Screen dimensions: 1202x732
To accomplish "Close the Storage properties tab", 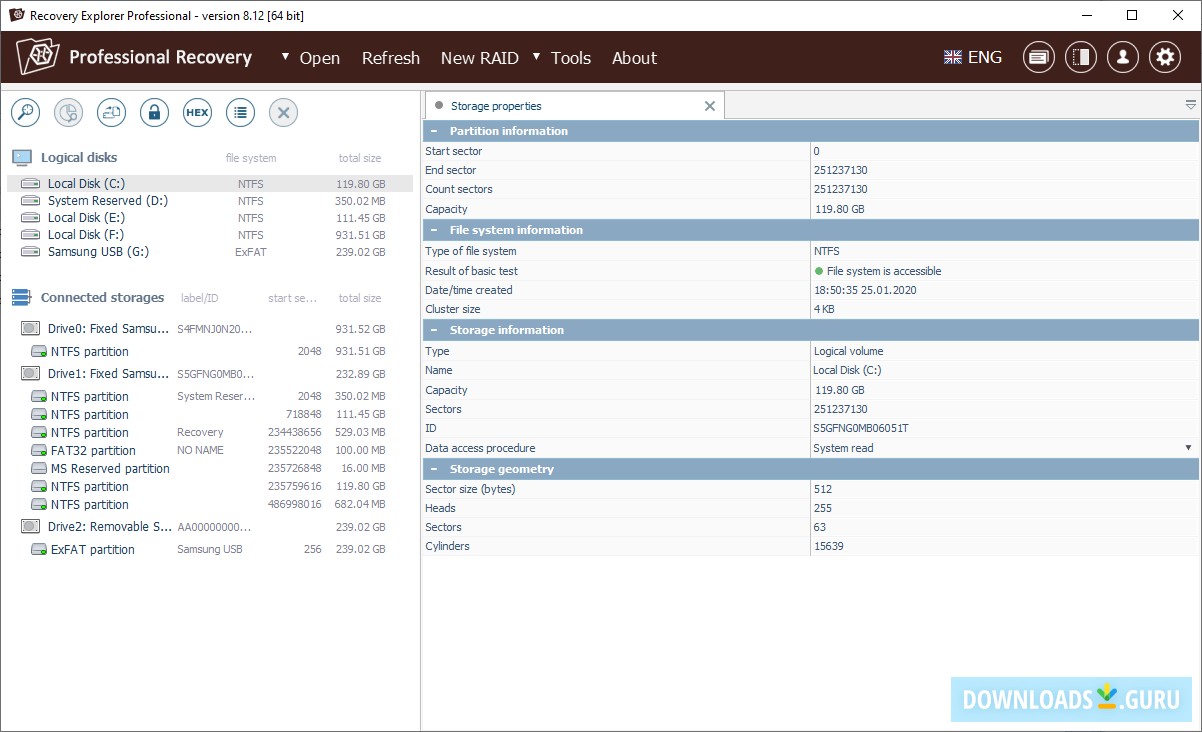I will point(710,106).
